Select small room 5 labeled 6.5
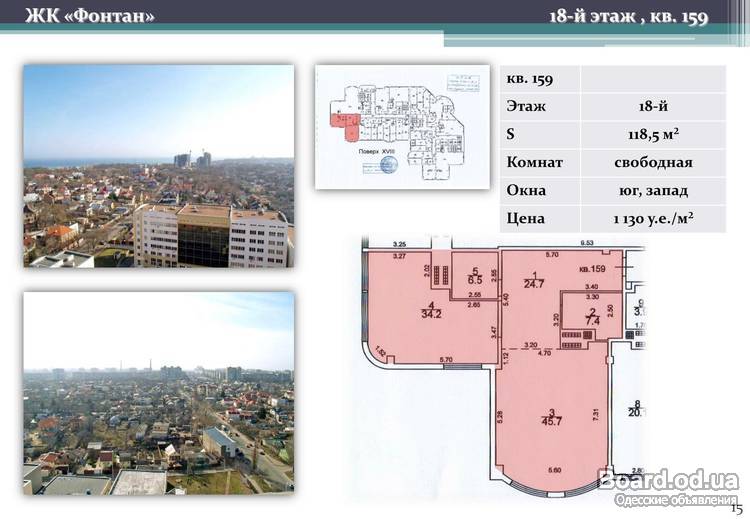Viewport: 750px width, 519px height. click(476, 276)
